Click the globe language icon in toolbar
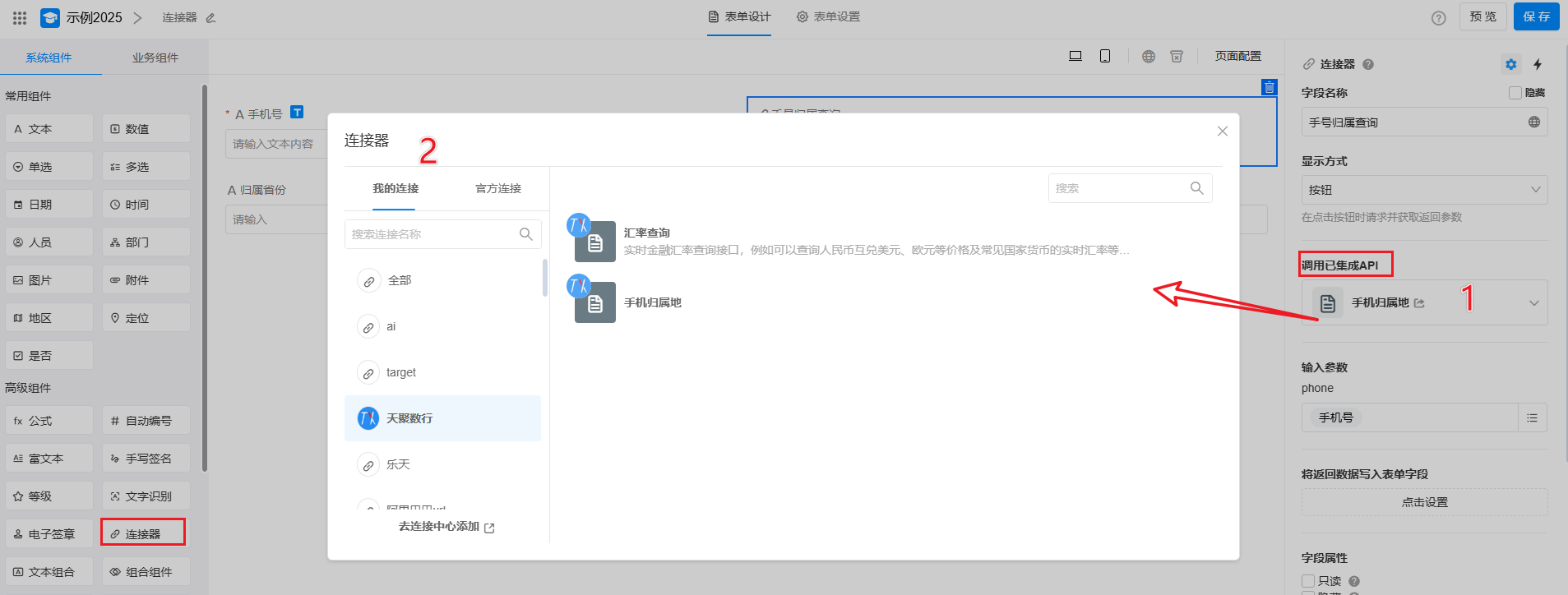Screen dimensions: 1568x595 1149,56
